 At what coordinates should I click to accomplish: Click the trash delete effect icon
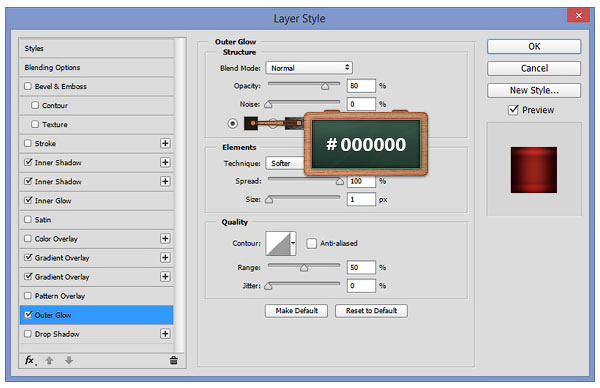(x=173, y=360)
